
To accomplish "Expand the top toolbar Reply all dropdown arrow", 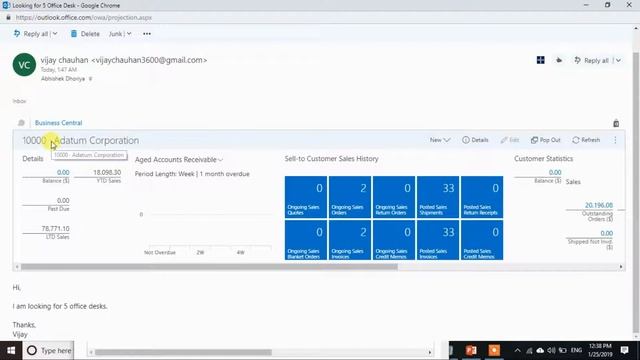I will (x=55, y=34).
